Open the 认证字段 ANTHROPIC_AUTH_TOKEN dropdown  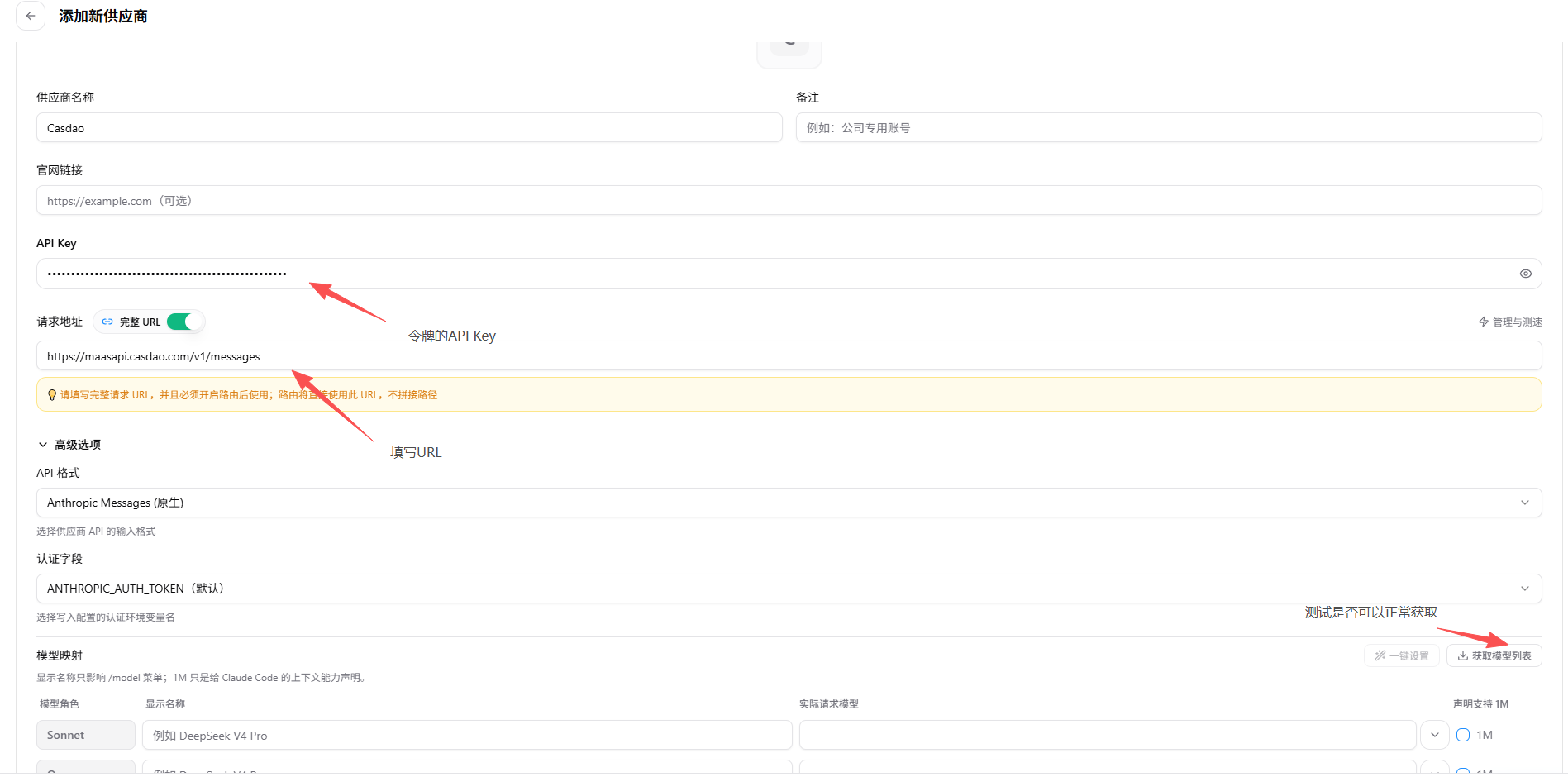click(x=789, y=589)
